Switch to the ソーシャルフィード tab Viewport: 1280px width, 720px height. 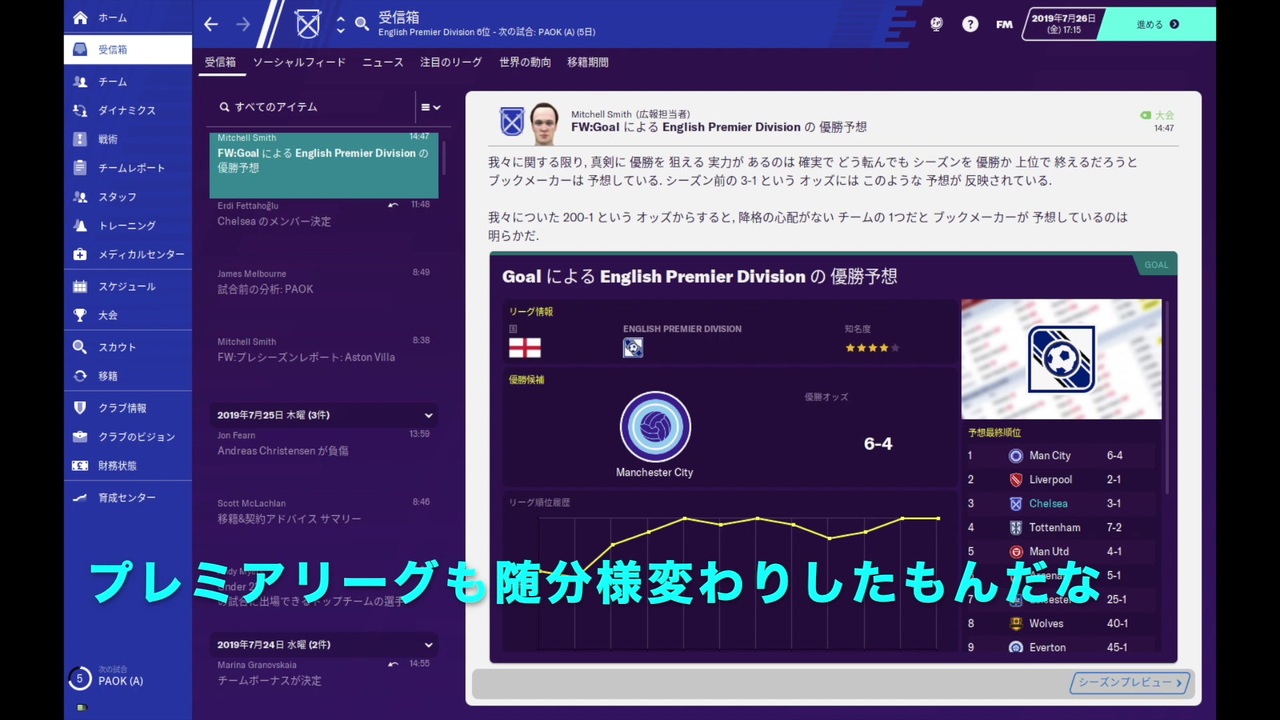pyautogui.click(x=299, y=62)
